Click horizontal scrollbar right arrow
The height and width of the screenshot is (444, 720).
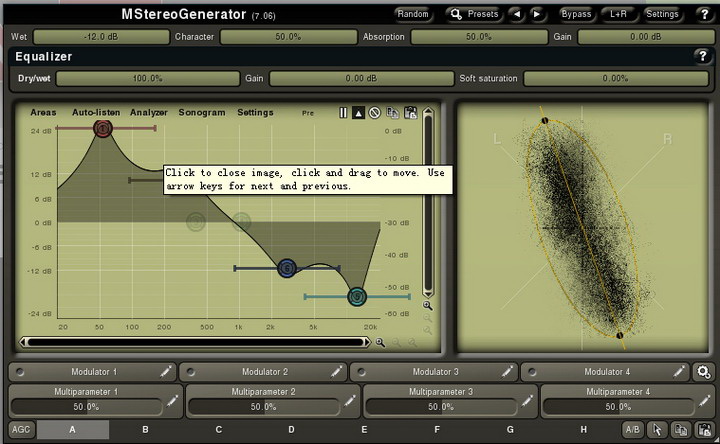point(366,342)
